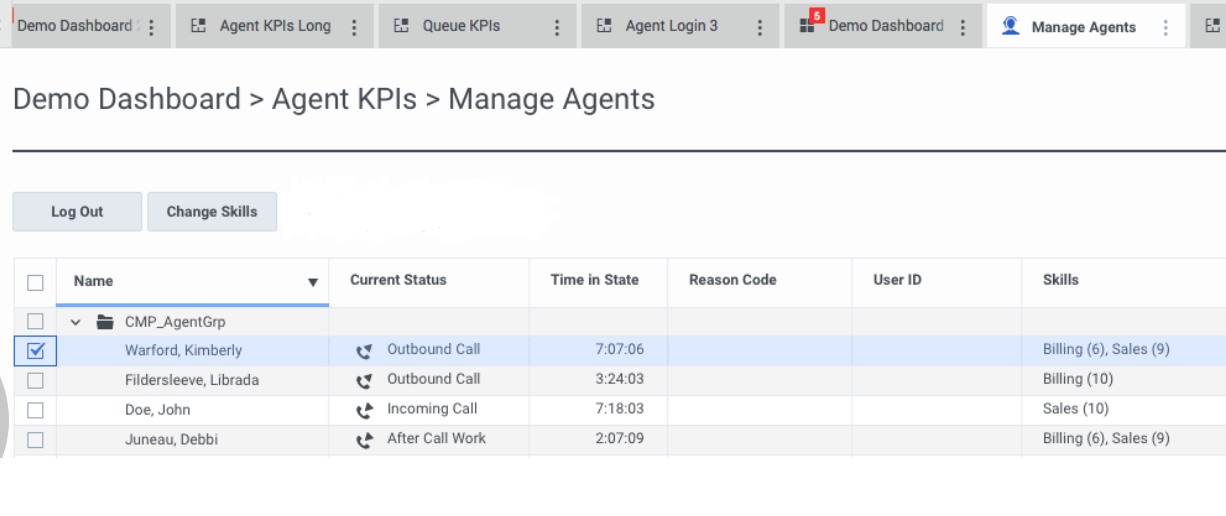Uncheck the Warford, Kimberly checkbox
The width and height of the screenshot is (1226, 516).
point(35,351)
